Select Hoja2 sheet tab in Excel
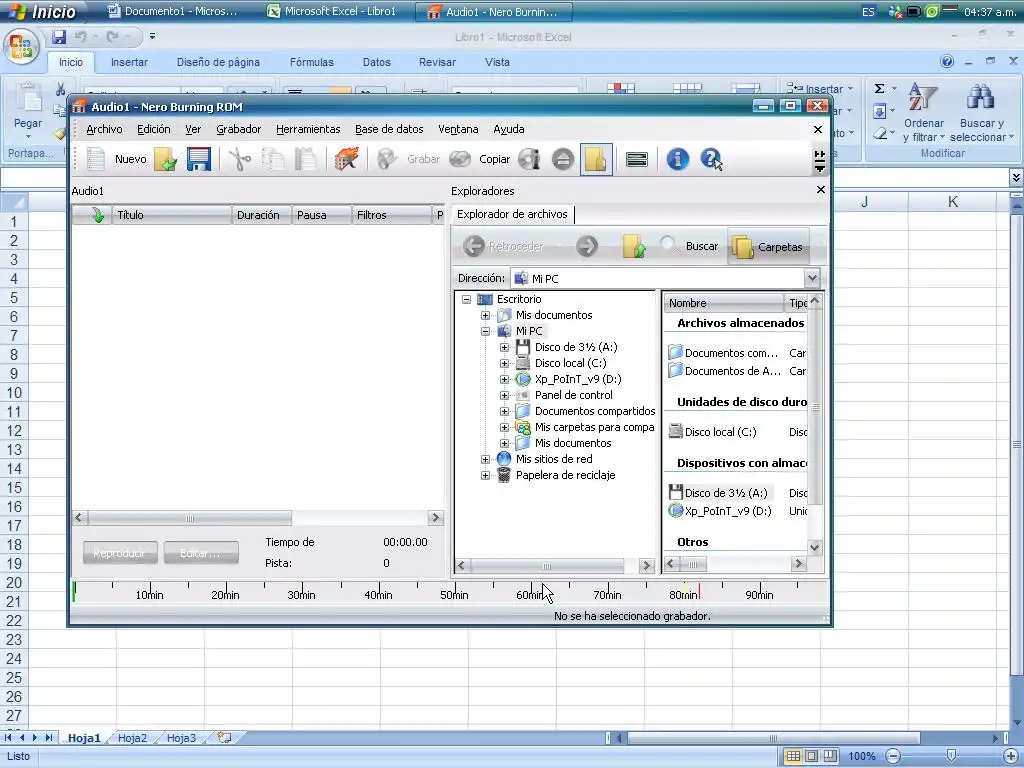Screen dimensions: 1024x768 click(132, 738)
